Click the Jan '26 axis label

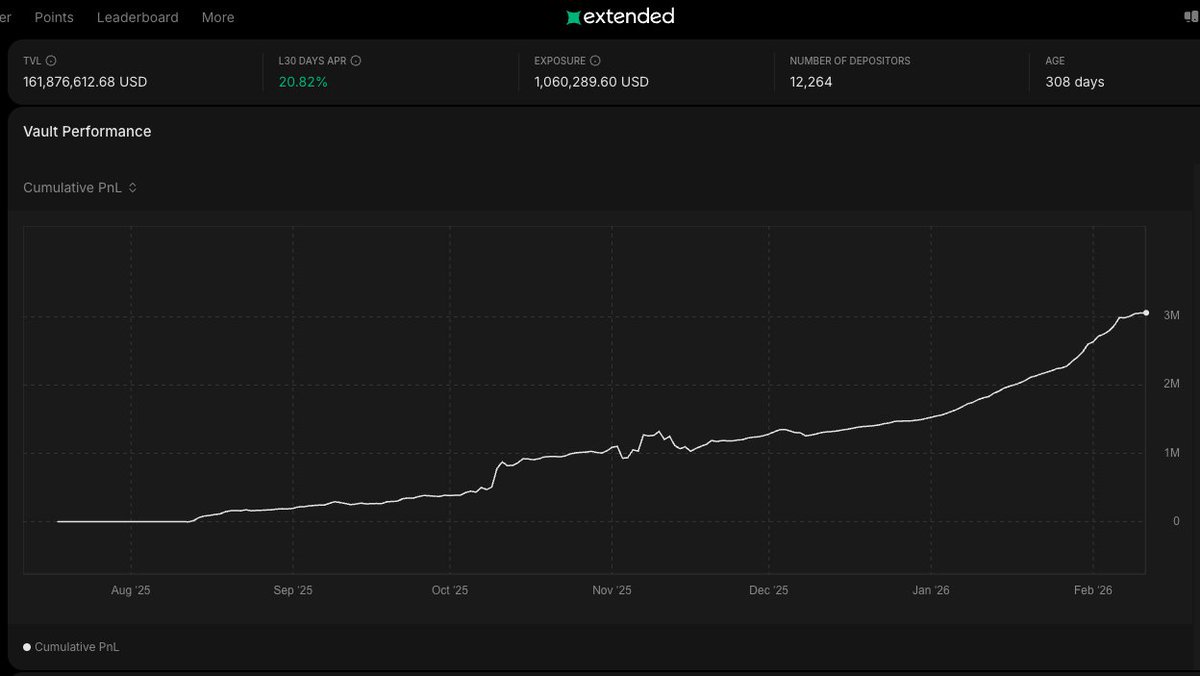(x=931, y=590)
